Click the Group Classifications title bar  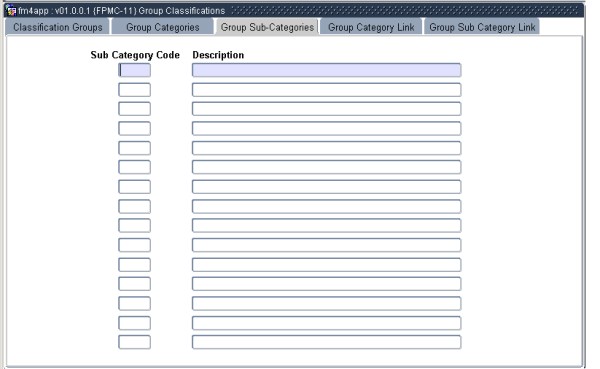[x=294, y=10]
